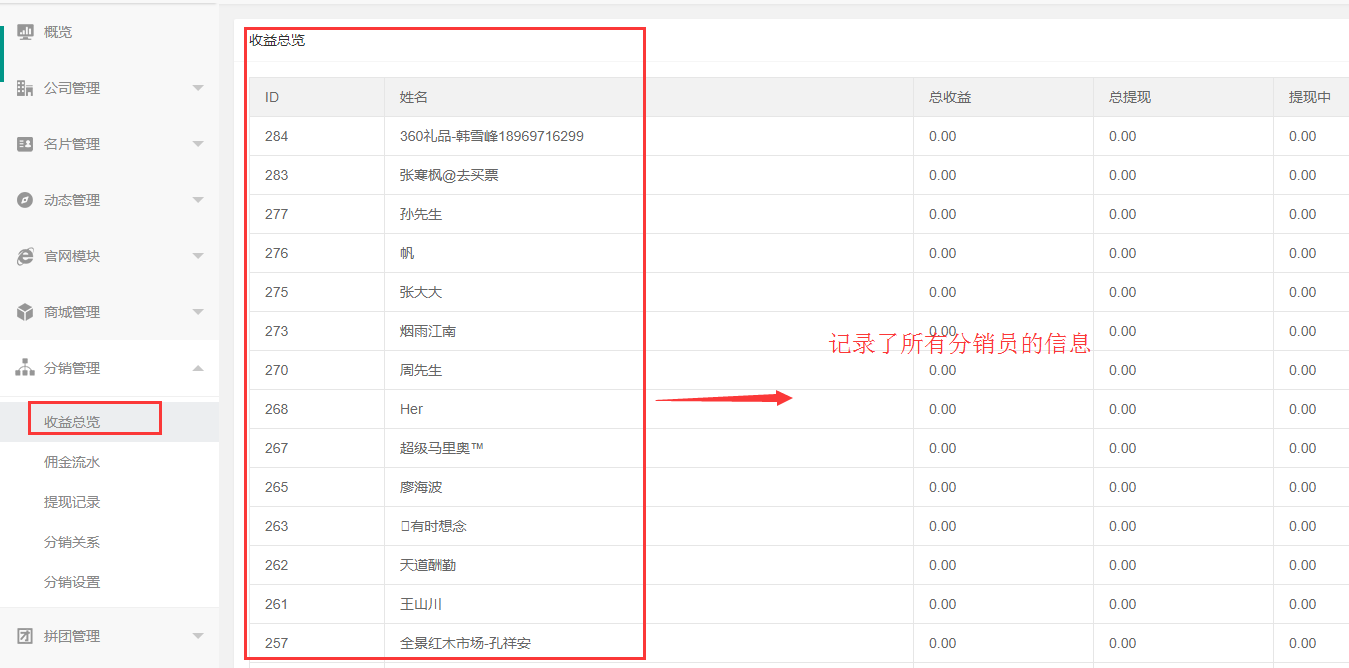Select the row for 超级马里奥™

441,448
